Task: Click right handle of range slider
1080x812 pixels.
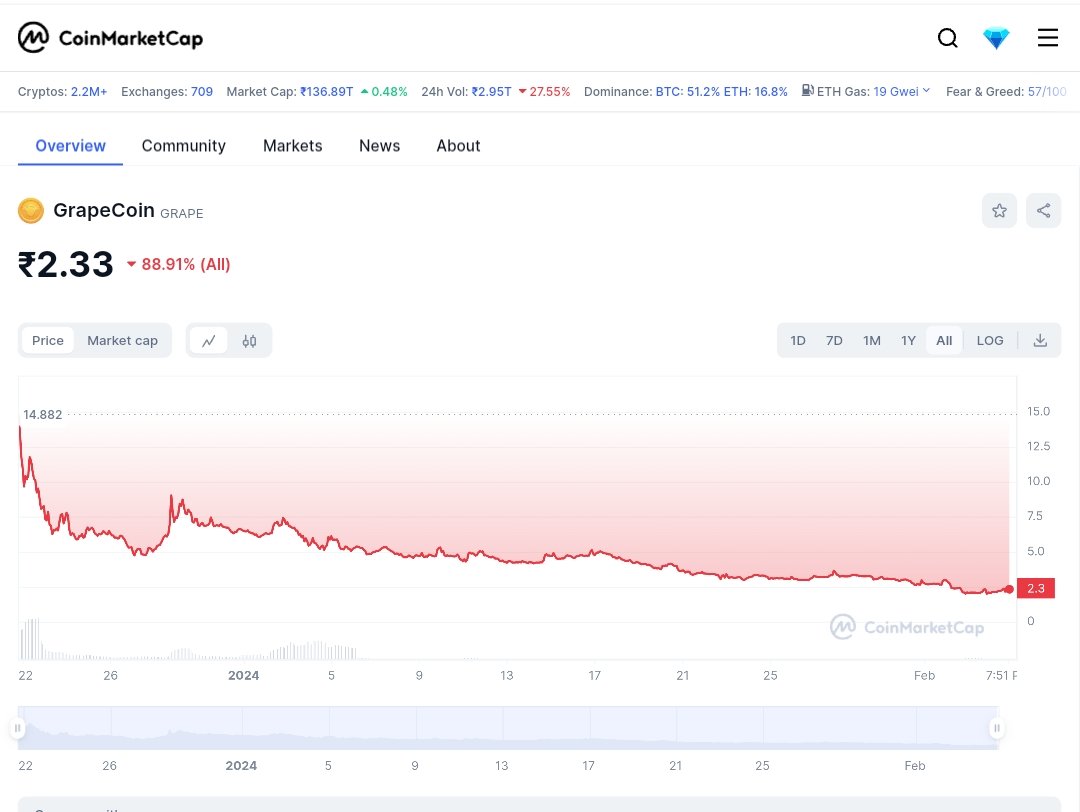Action: click(997, 728)
